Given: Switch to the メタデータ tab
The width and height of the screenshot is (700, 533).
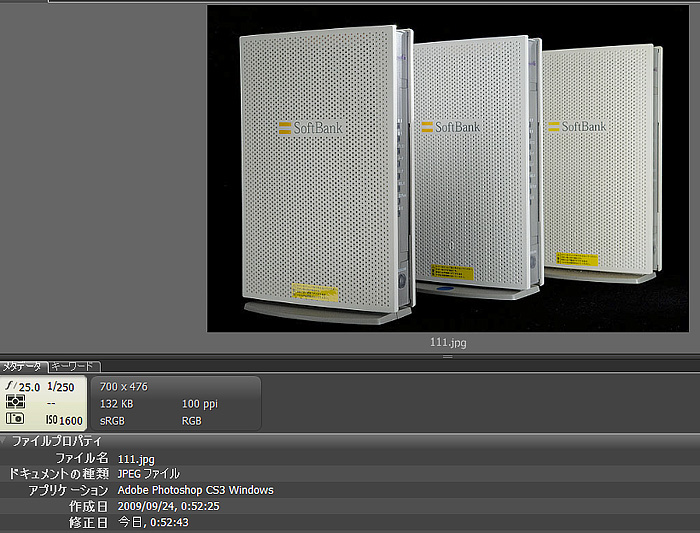Looking at the screenshot, I should 22,367.
